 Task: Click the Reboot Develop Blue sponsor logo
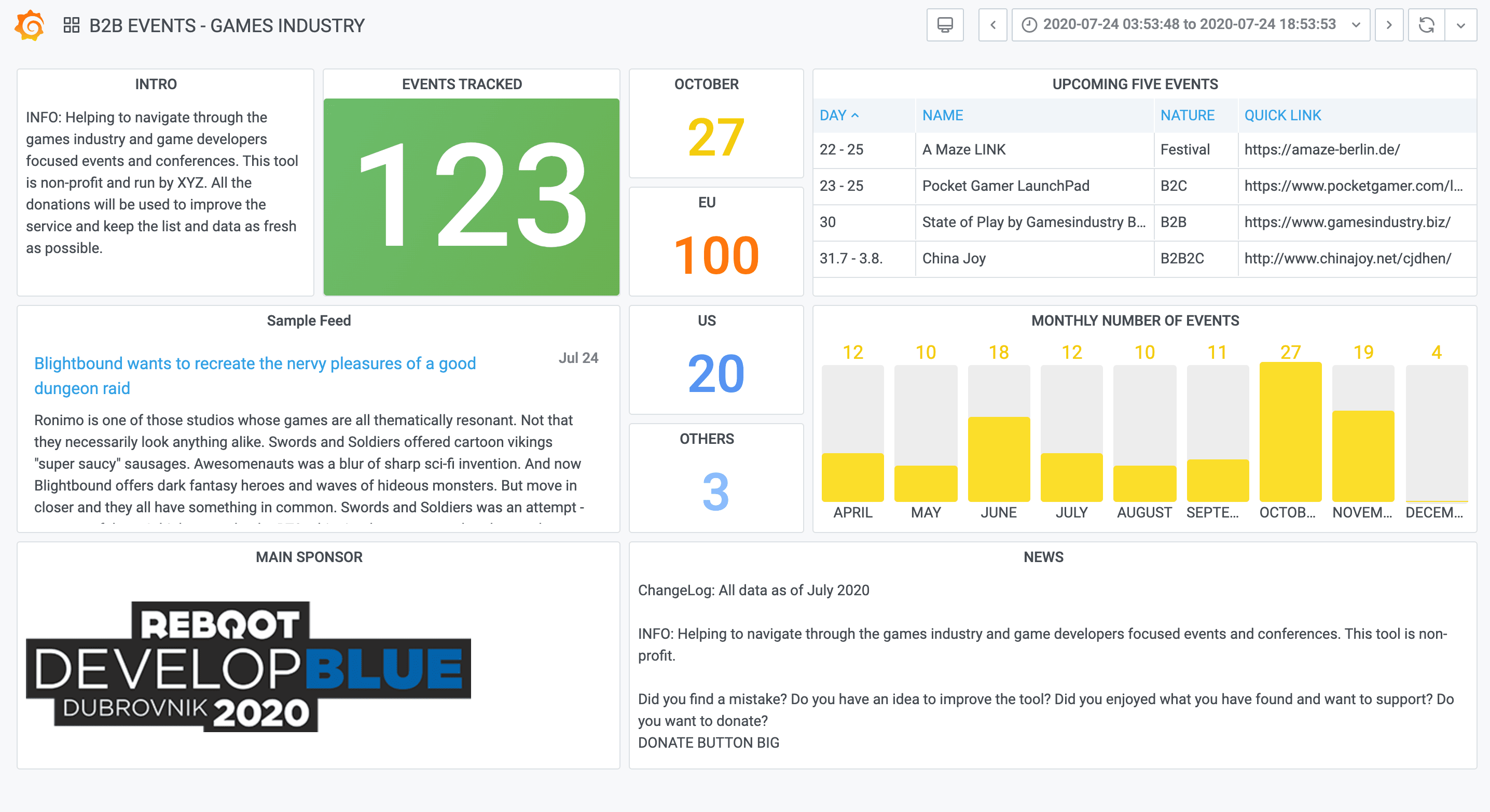(249, 666)
